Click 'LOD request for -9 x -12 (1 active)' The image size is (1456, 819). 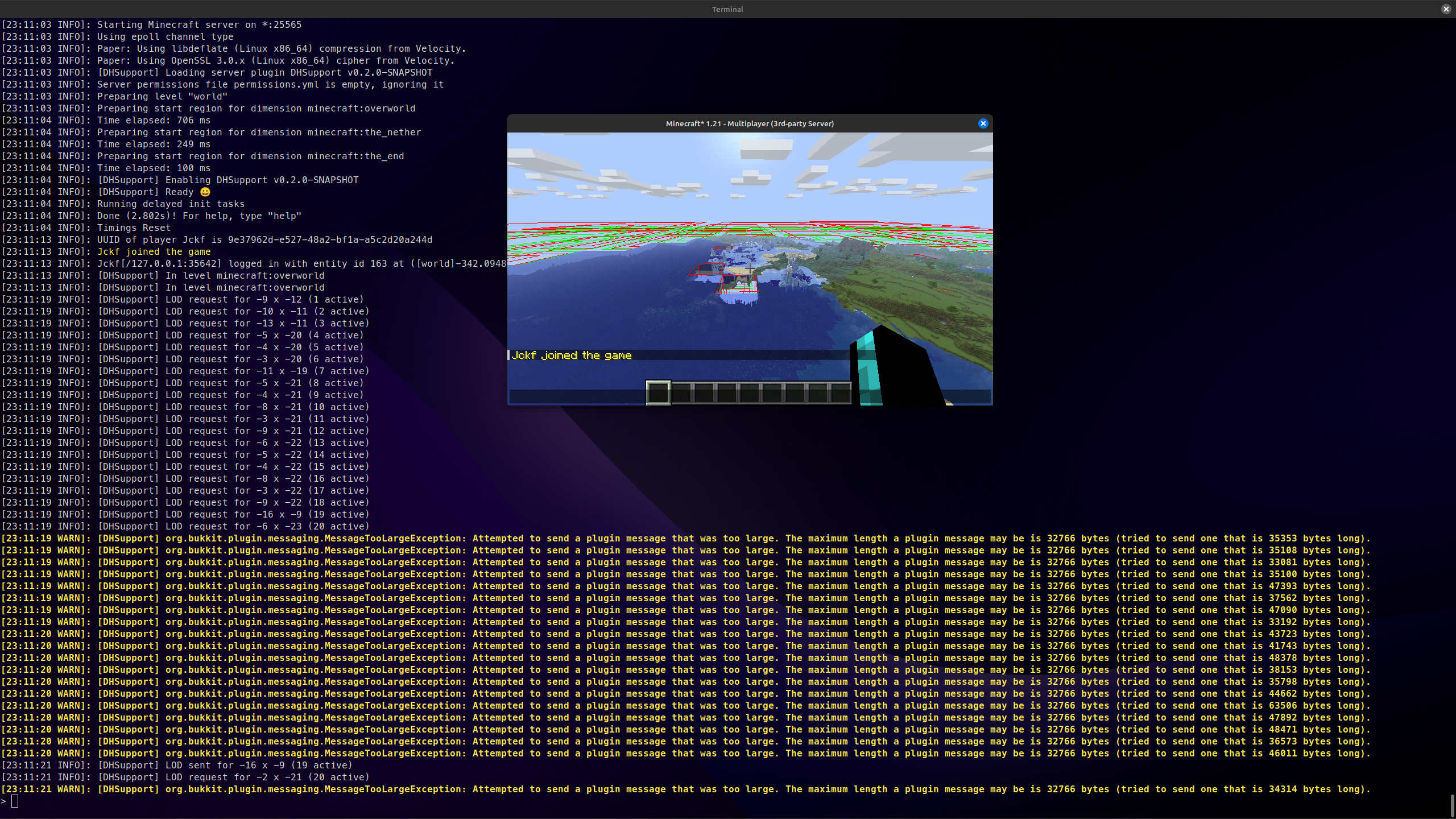tap(183, 299)
